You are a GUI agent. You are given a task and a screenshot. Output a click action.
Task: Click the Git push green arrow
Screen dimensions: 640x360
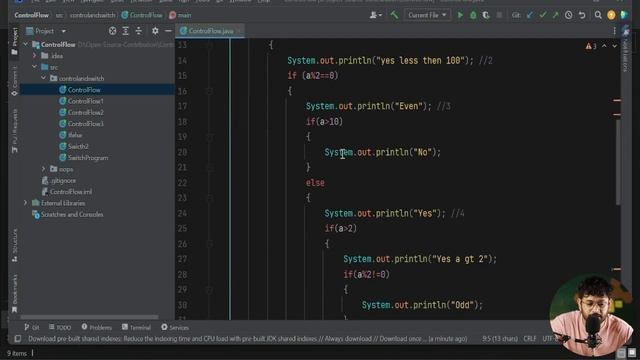[x=555, y=15]
